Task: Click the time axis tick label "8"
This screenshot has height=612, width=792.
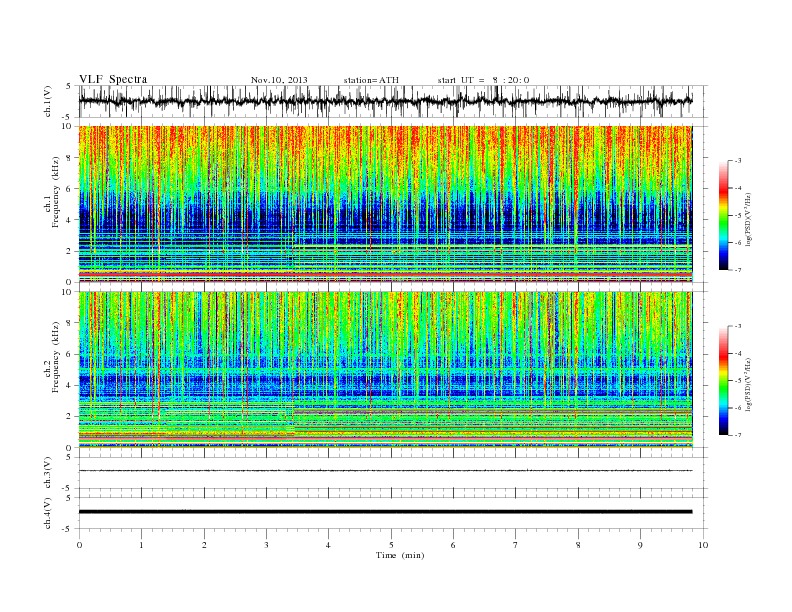Action: [x=578, y=545]
